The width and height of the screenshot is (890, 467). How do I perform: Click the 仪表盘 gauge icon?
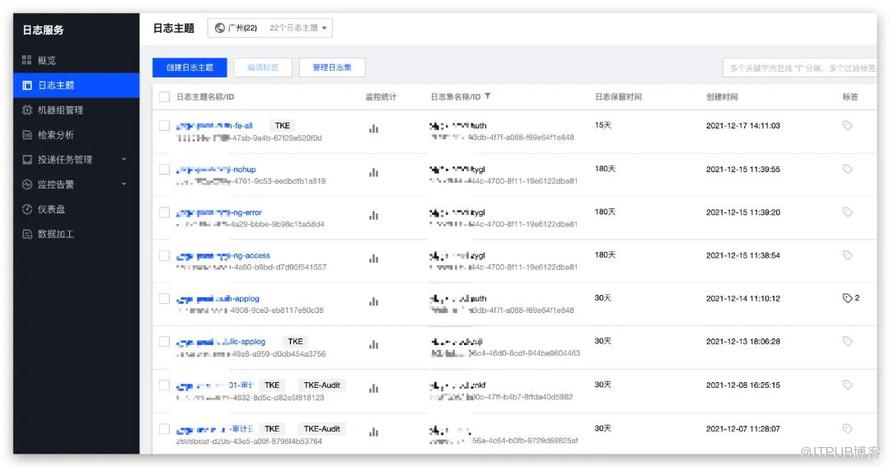27,209
